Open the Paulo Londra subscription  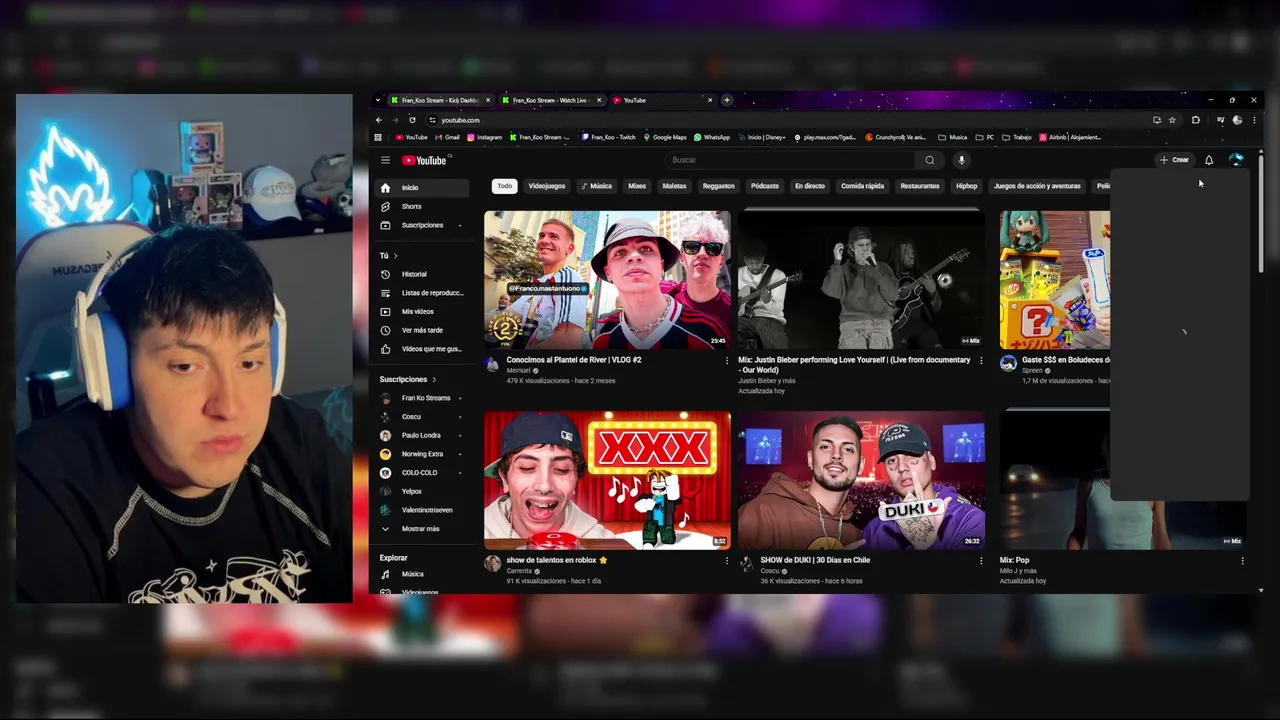coord(423,436)
